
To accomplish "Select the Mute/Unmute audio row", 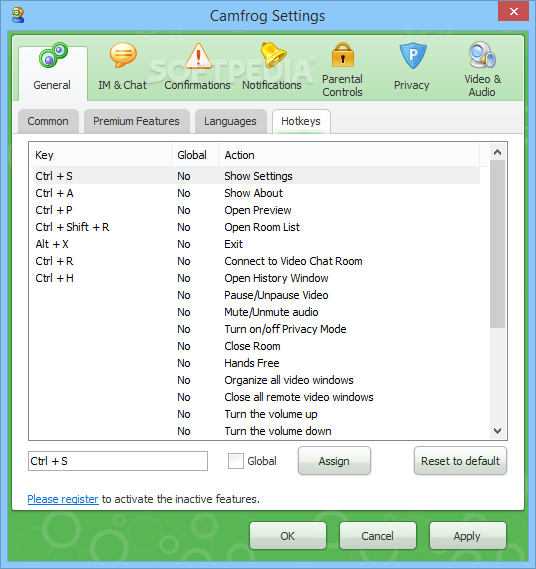I will click(257, 312).
